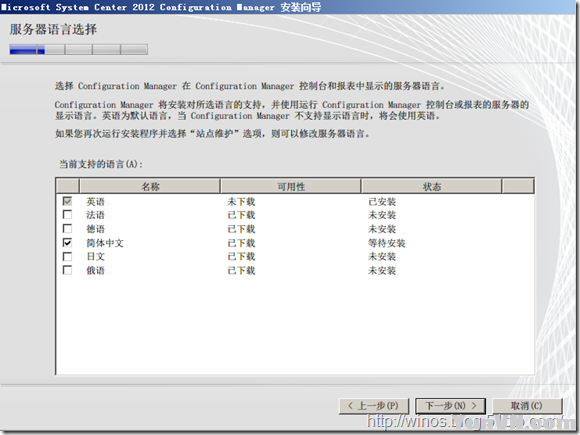Click the 服务器语言选择 page heading

coord(53,29)
